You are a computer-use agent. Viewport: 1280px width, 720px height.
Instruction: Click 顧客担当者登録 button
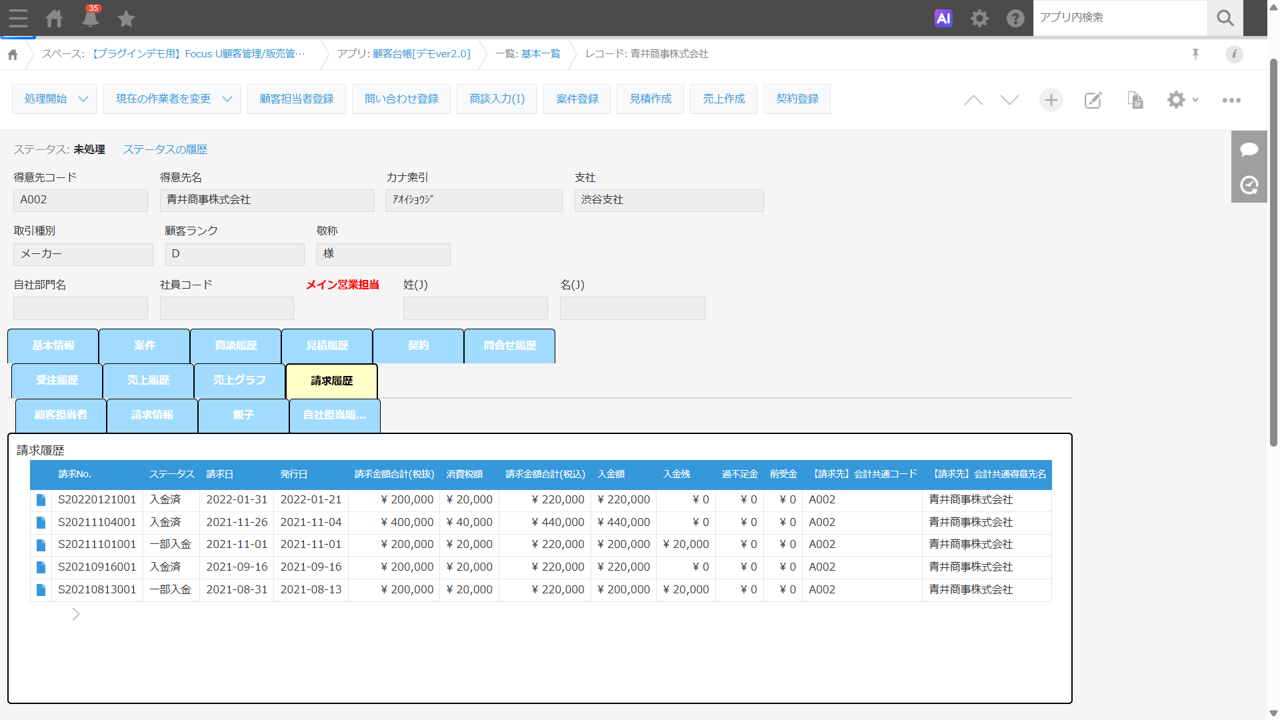pyautogui.click(x=296, y=99)
